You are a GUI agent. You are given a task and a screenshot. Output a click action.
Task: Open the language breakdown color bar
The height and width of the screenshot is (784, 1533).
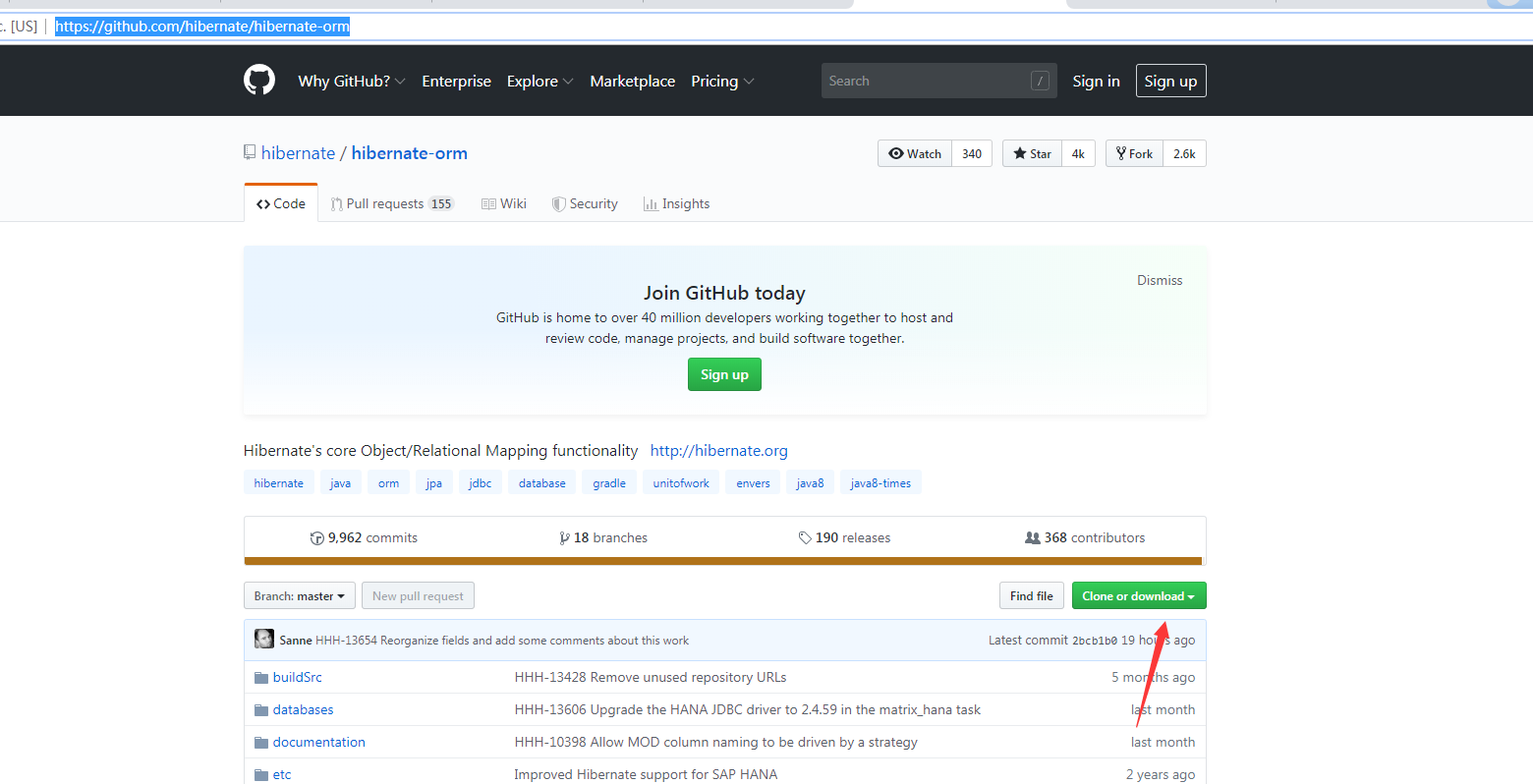coord(723,561)
